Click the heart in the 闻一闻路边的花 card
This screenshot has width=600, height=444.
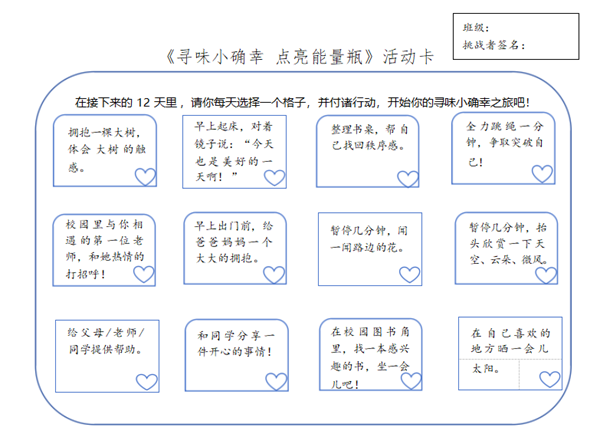coord(409,274)
